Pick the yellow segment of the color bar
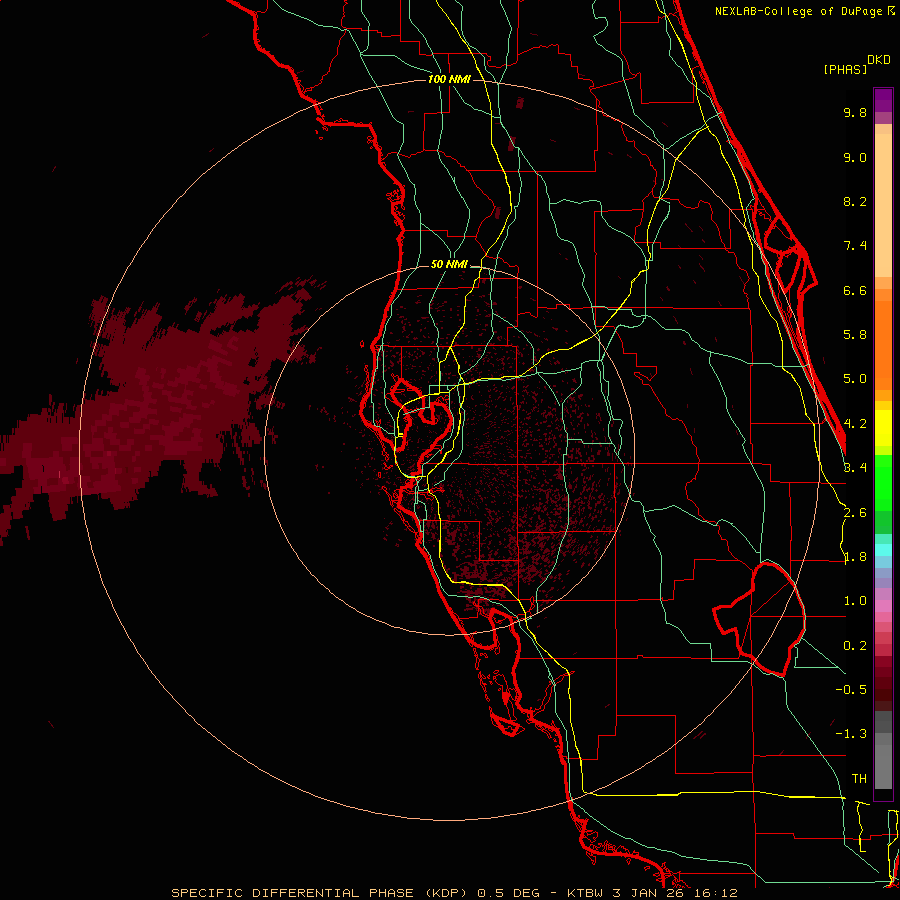The width and height of the screenshot is (900, 900). click(883, 428)
